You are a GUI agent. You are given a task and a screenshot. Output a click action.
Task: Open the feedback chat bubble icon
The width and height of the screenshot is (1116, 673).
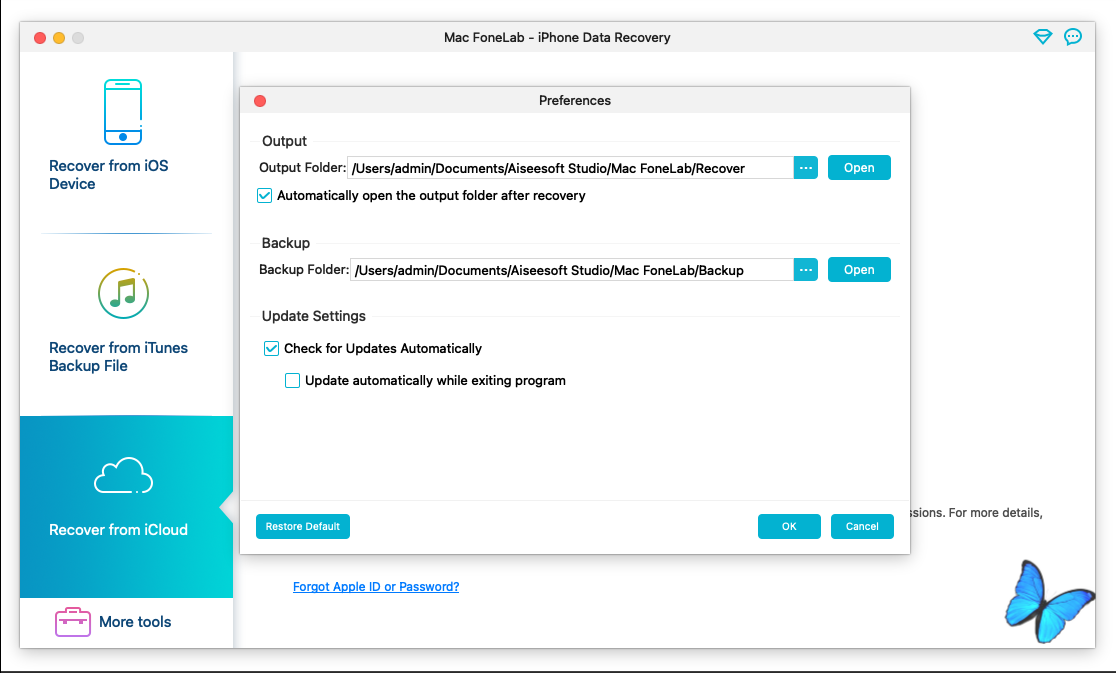coord(1073,37)
